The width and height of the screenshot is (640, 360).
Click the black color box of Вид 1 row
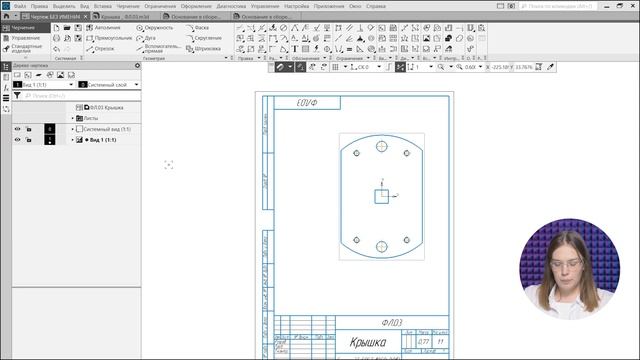pyautogui.click(x=49, y=140)
